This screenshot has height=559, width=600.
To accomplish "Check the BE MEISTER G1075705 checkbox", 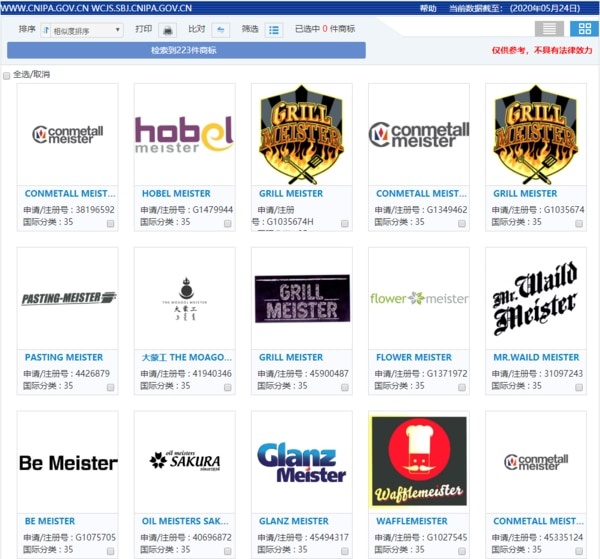I will (110, 551).
